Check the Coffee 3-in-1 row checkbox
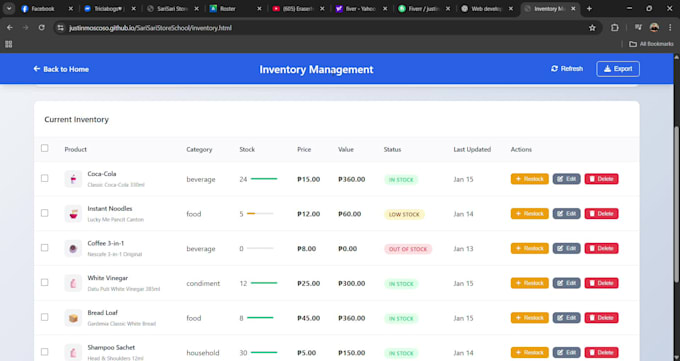The height and width of the screenshot is (361, 680). [45, 248]
